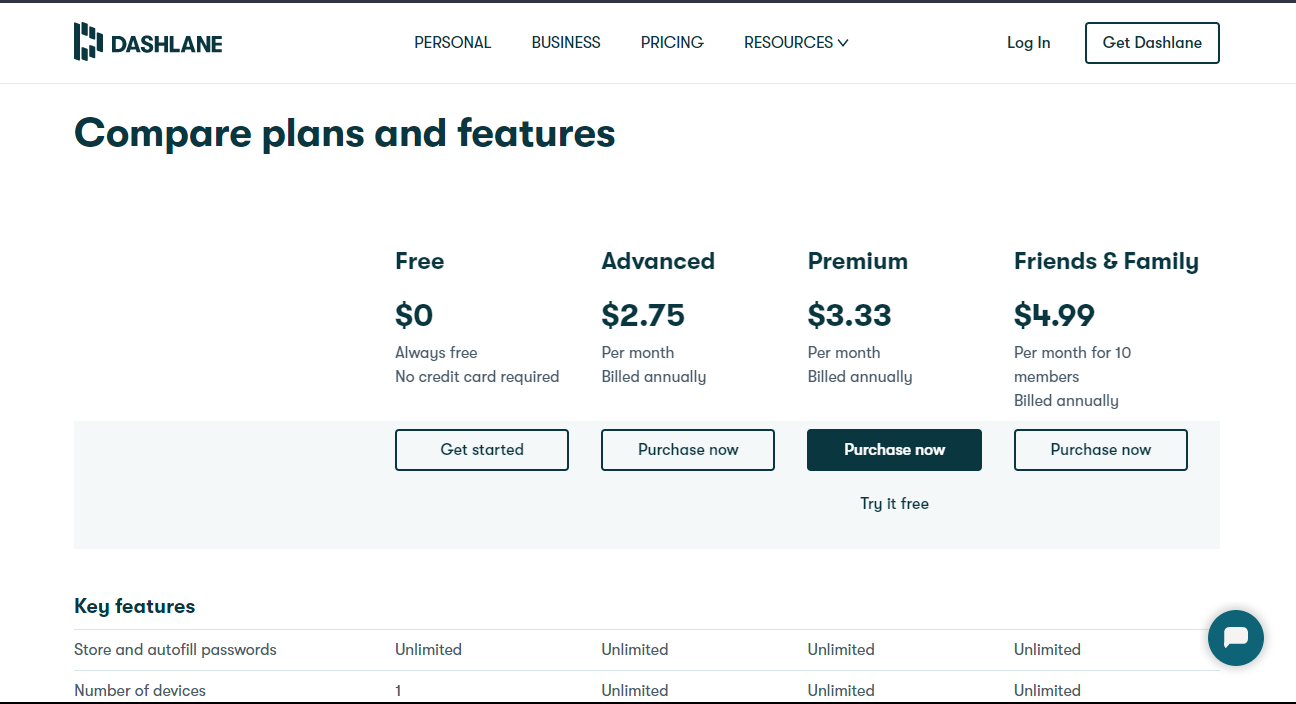Click the Always free text
Image resolution: width=1296 pixels, height=704 pixels.
click(436, 353)
